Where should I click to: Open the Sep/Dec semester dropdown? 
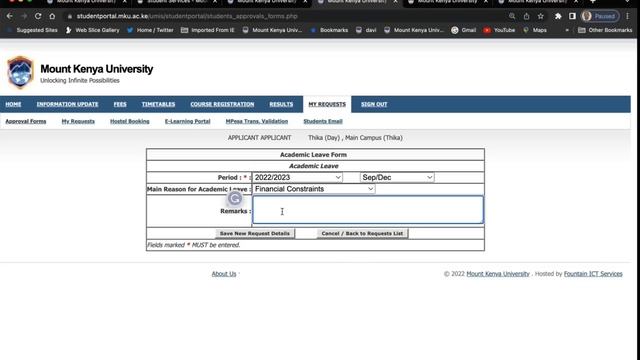(397, 178)
